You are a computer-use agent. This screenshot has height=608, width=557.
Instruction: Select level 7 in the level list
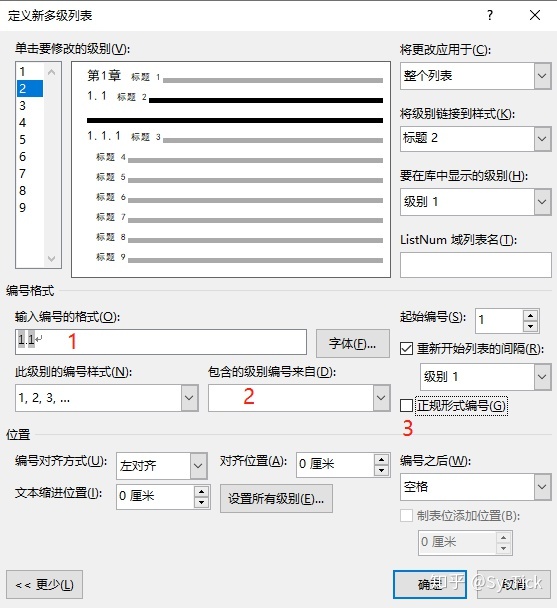coord(30,174)
